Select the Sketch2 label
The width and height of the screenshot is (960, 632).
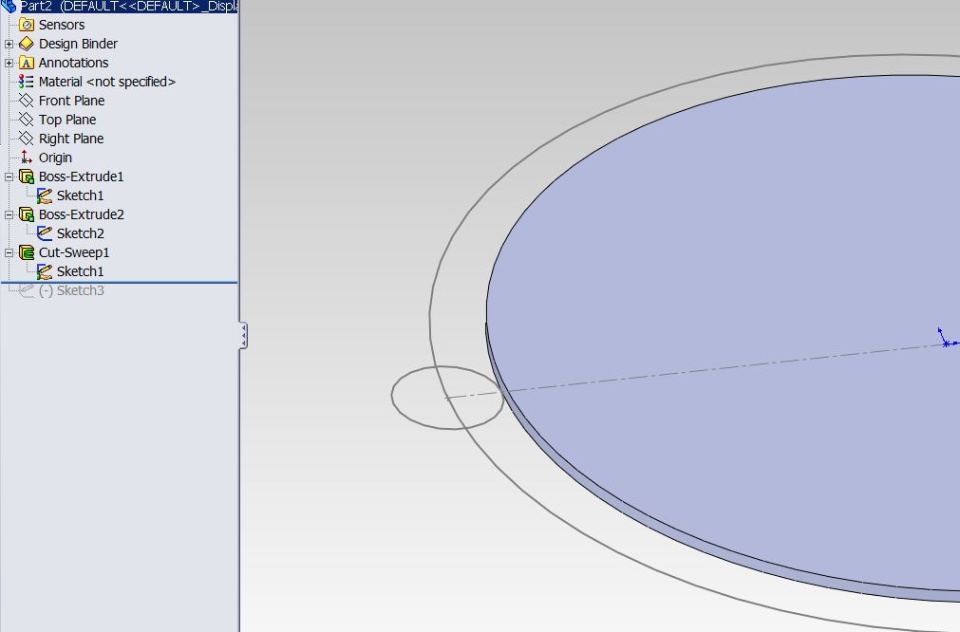80,233
